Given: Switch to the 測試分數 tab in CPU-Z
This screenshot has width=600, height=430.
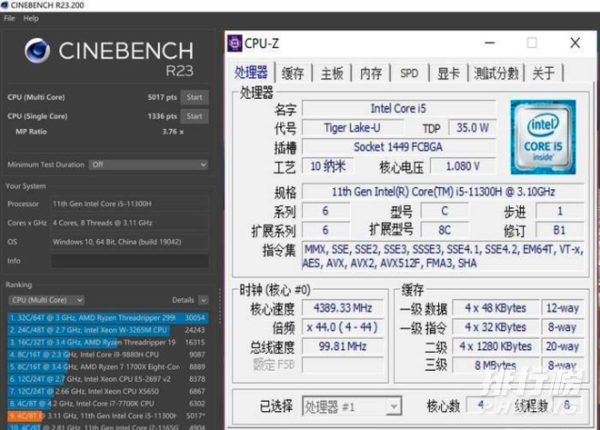Looking at the screenshot, I should click(x=496, y=73).
